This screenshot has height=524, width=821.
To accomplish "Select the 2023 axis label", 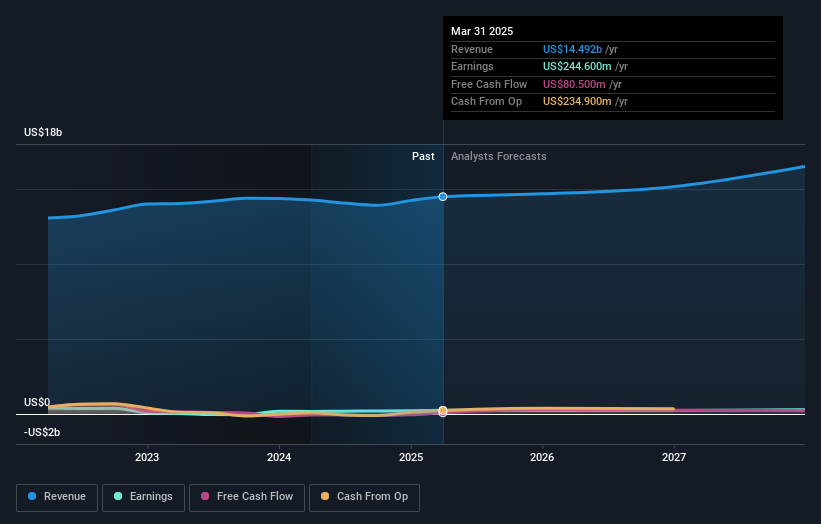I will 147,458.
